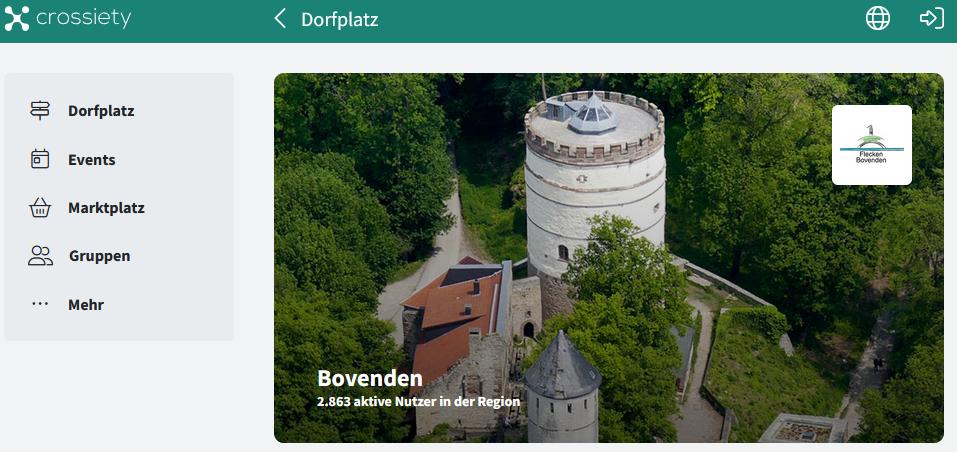The image size is (957, 452).
Task: Go back using the header chevron arrow
Action: click(x=280, y=19)
